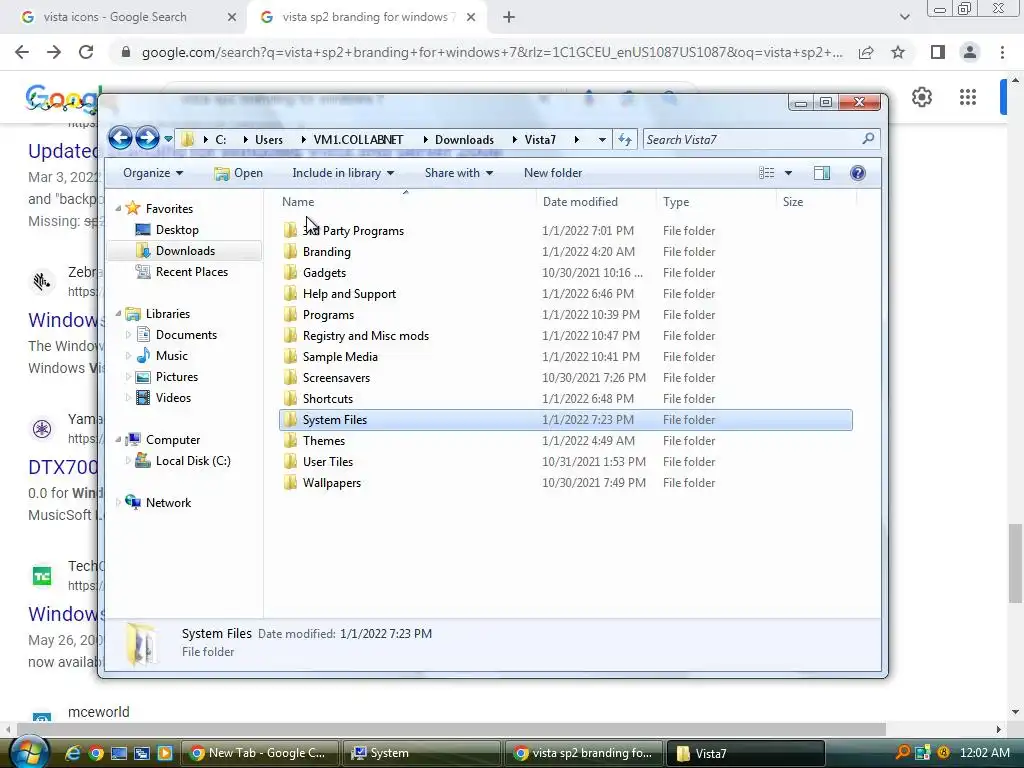Viewport: 1024px width, 768px height.
Task: Click the Windows Start orb
Action: click(28, 752)
